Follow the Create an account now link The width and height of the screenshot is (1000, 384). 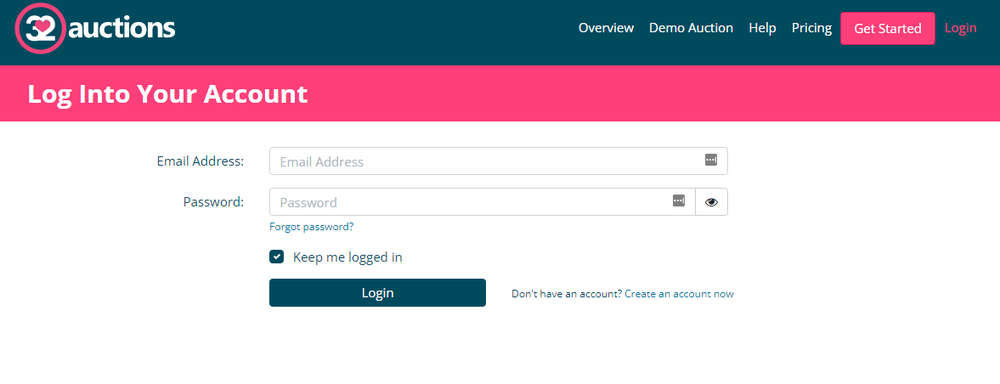click(679, 294)
